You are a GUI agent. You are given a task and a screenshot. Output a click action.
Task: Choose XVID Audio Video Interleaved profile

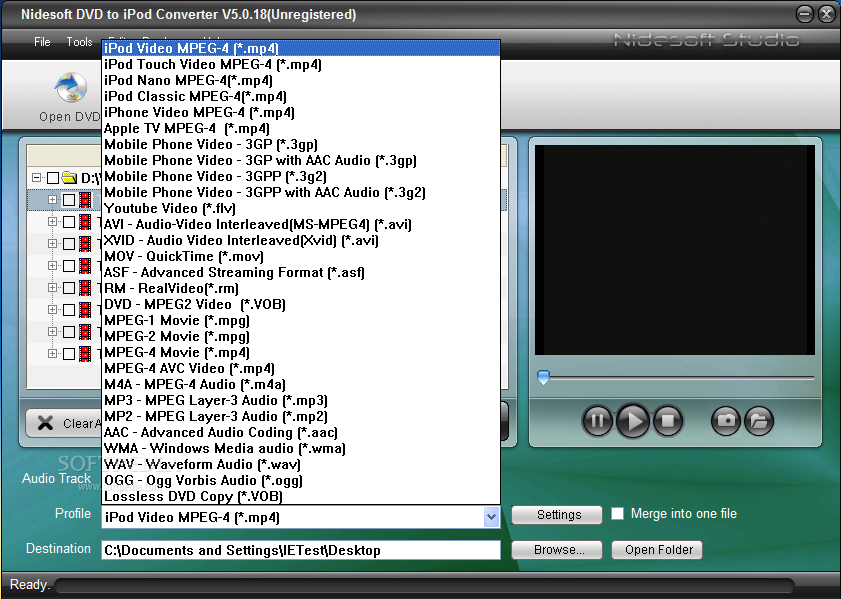click(301, 240)
